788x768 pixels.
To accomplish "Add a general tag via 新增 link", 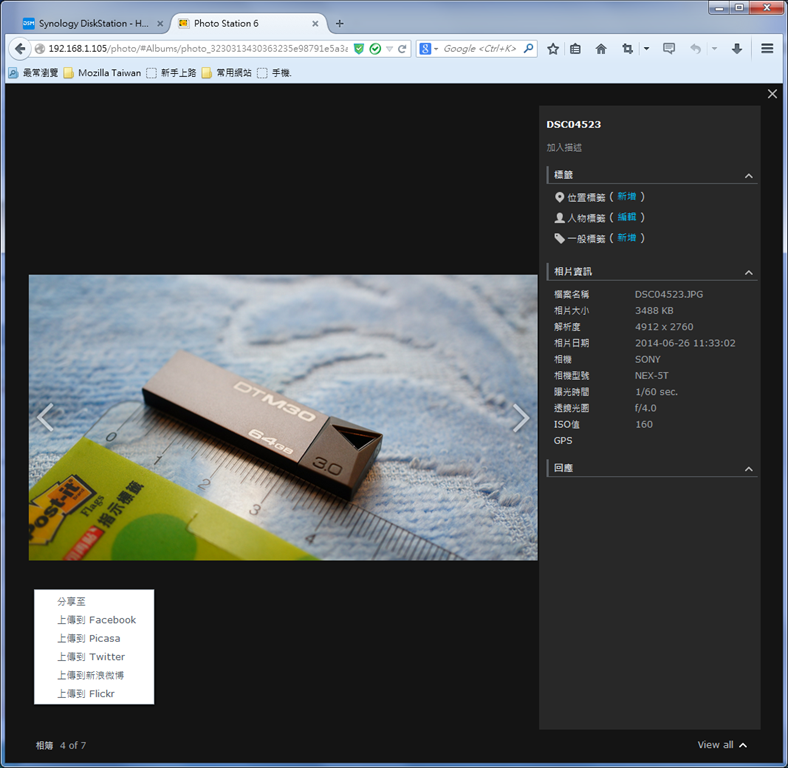I will pos(627,238).
